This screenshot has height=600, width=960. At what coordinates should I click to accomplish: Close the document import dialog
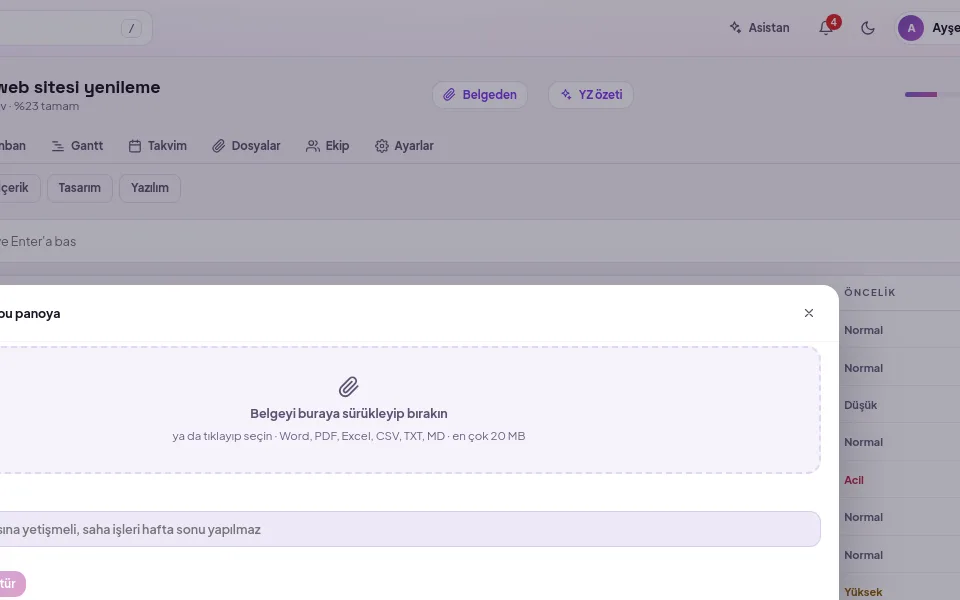[x=809, y=313]
